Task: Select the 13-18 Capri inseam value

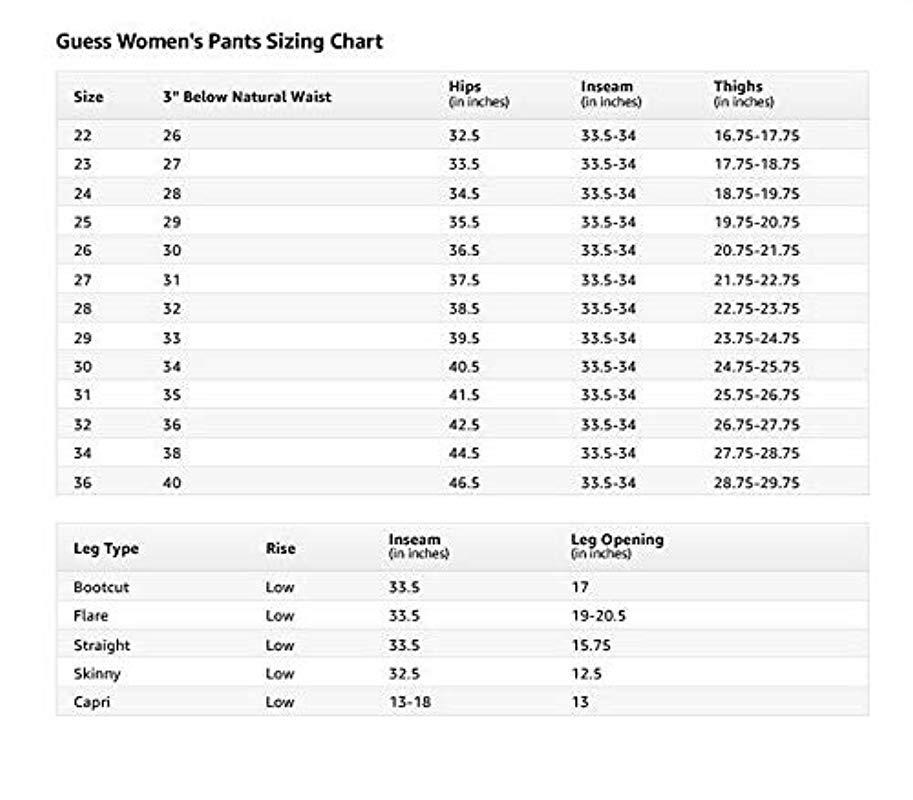Action: (410, 702)
